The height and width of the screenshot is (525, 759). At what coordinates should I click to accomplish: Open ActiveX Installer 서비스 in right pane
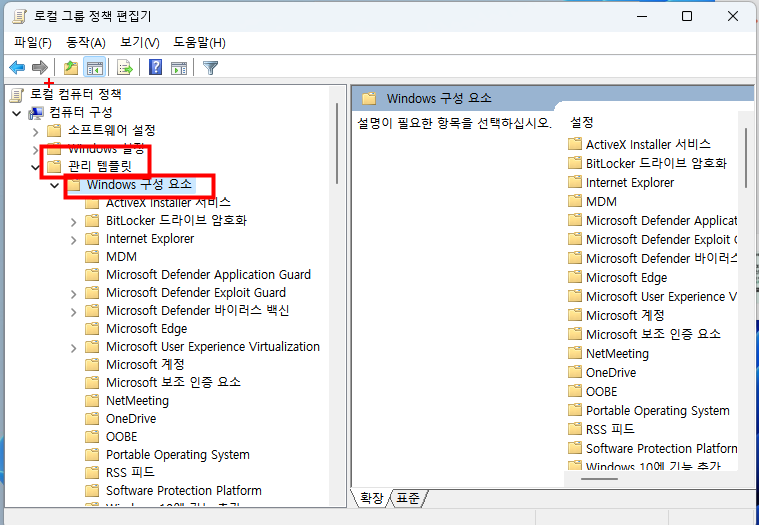click(x=648, y=145)
